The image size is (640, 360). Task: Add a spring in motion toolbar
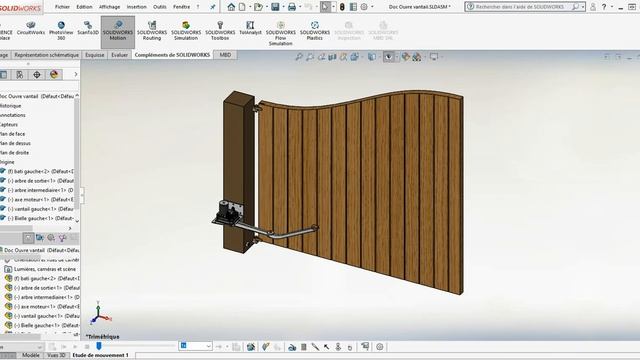[304, 347]
